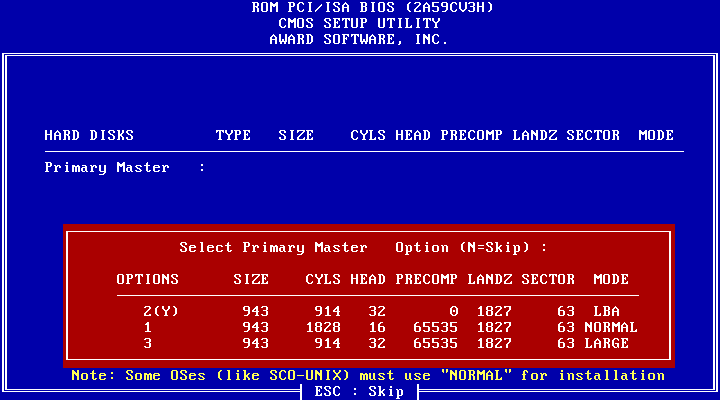Choose option 1 with NORMAL mode
The height and width of the screenshot is (400, 720).
click(x=147, y=327)
